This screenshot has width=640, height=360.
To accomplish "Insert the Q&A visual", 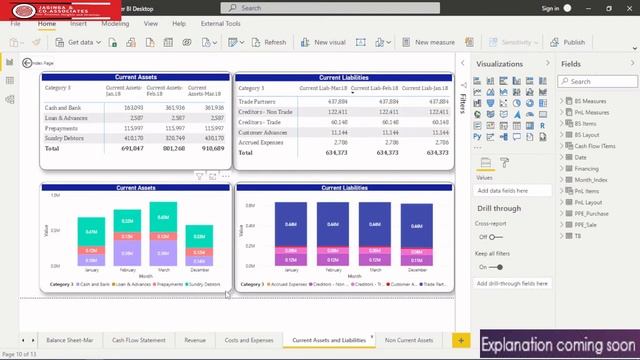I will click(517, 137).
